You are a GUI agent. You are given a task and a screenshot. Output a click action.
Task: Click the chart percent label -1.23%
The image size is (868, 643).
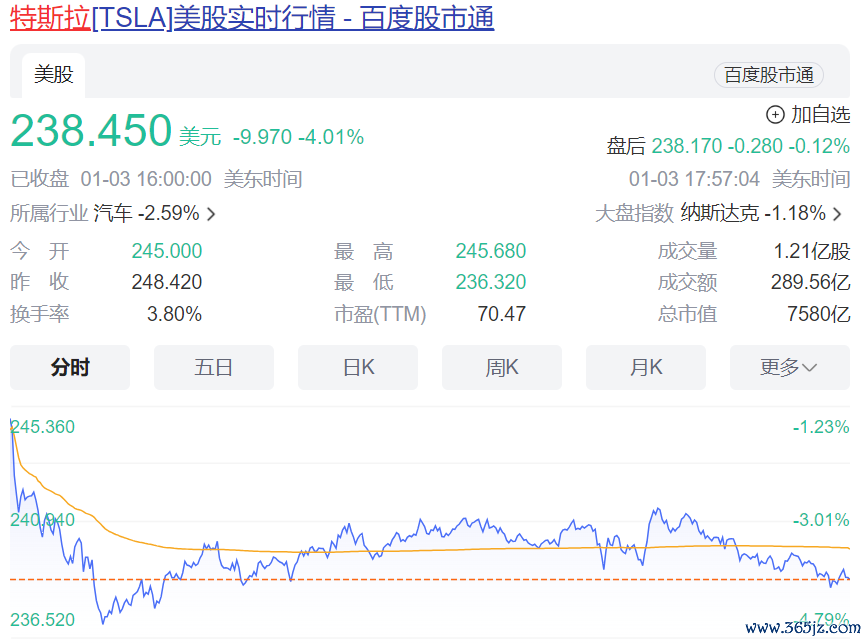pos(821,427)
